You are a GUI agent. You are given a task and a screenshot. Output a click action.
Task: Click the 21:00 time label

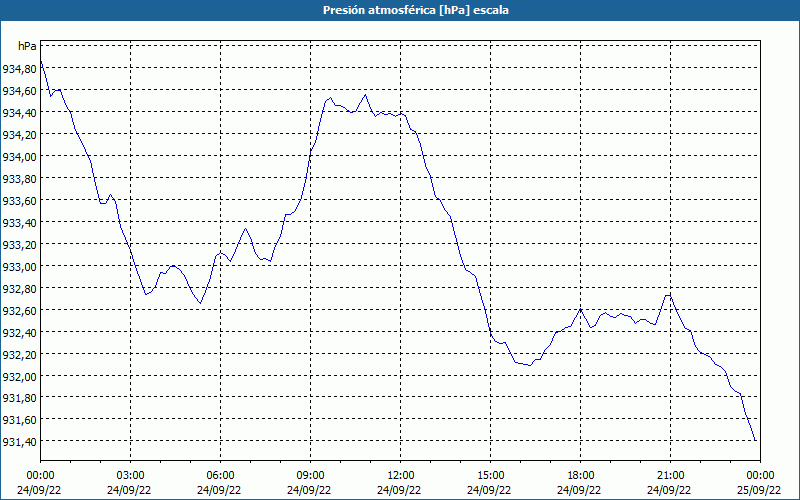670,476
